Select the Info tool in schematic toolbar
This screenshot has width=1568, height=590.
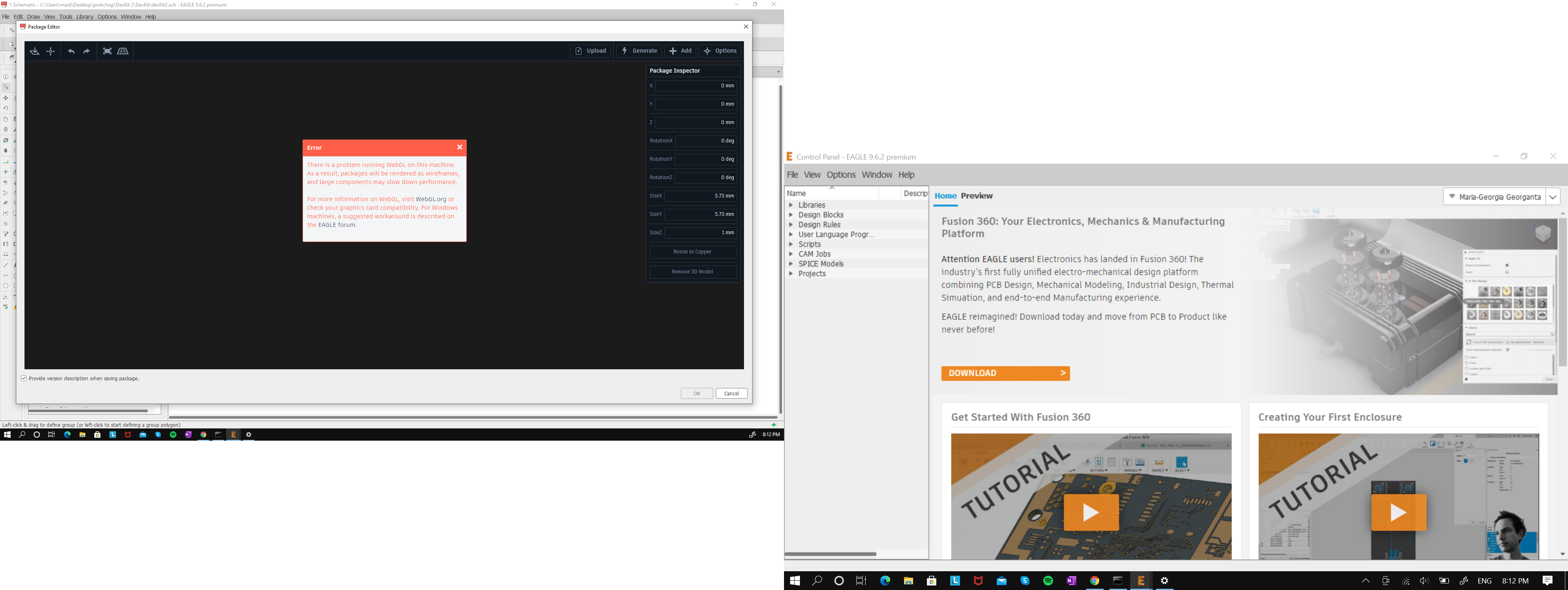click(x=5, y=77)
